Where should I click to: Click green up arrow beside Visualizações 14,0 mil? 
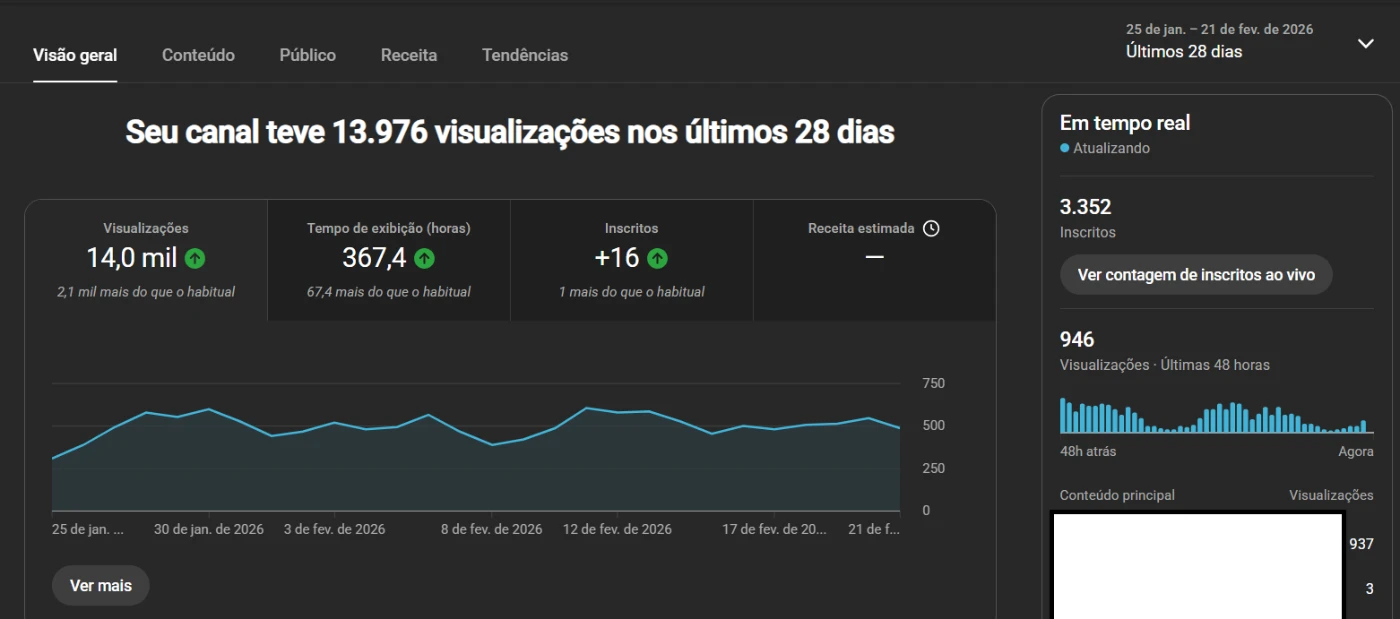pyautogui.click(x=195, y=259)
